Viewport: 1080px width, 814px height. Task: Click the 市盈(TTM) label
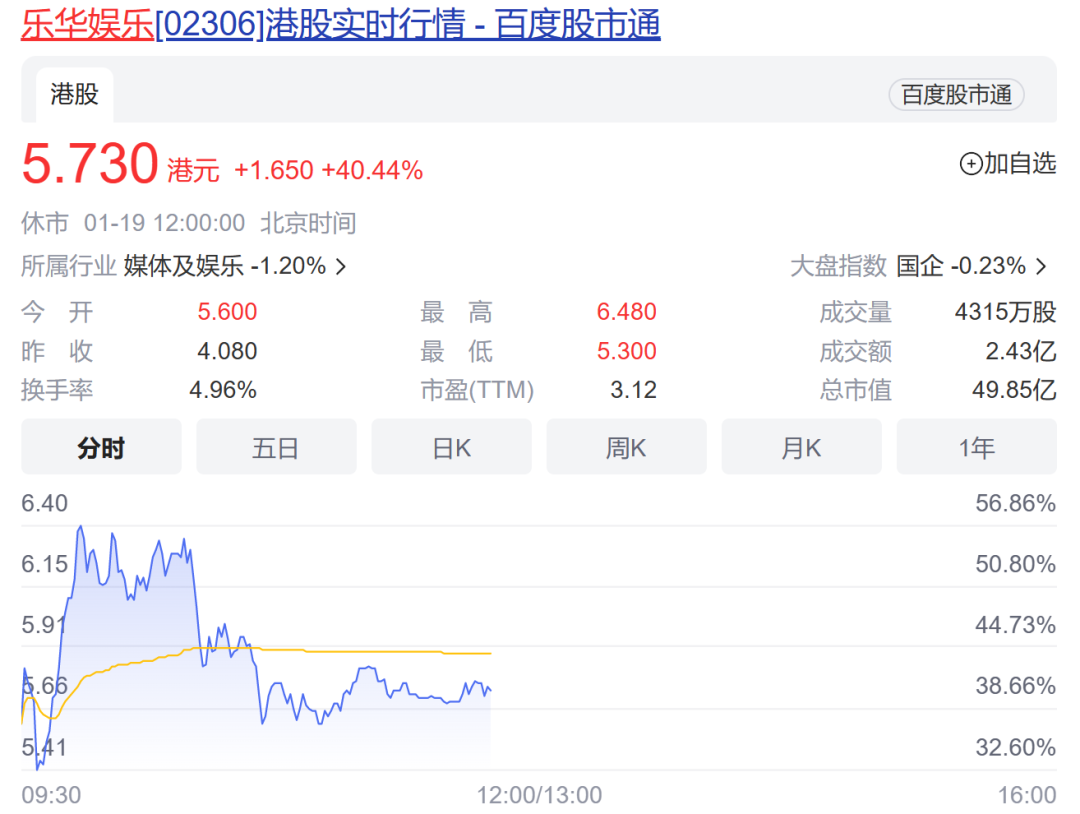(x=477, y=390)
